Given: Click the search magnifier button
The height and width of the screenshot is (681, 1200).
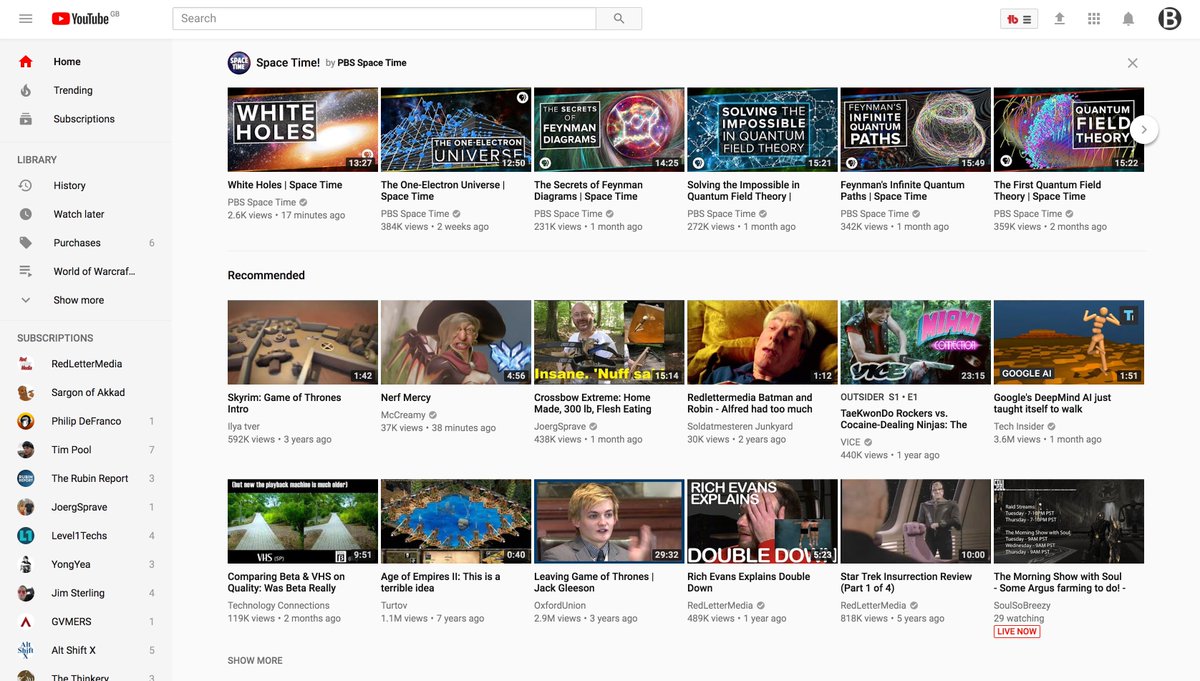Looking at the screenshot, I should [x=619, y=18].
